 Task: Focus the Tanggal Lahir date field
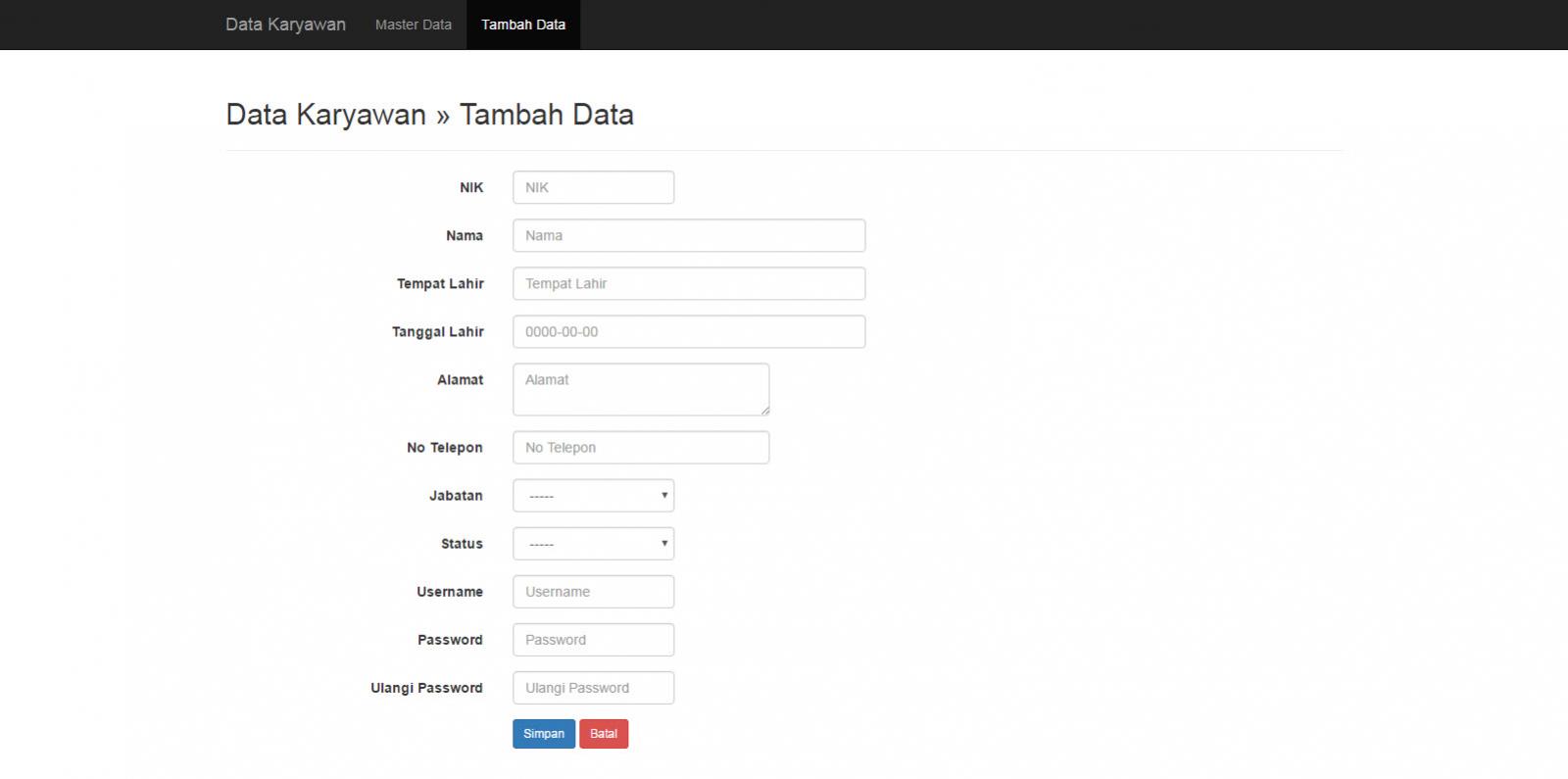tap(689, 331)
